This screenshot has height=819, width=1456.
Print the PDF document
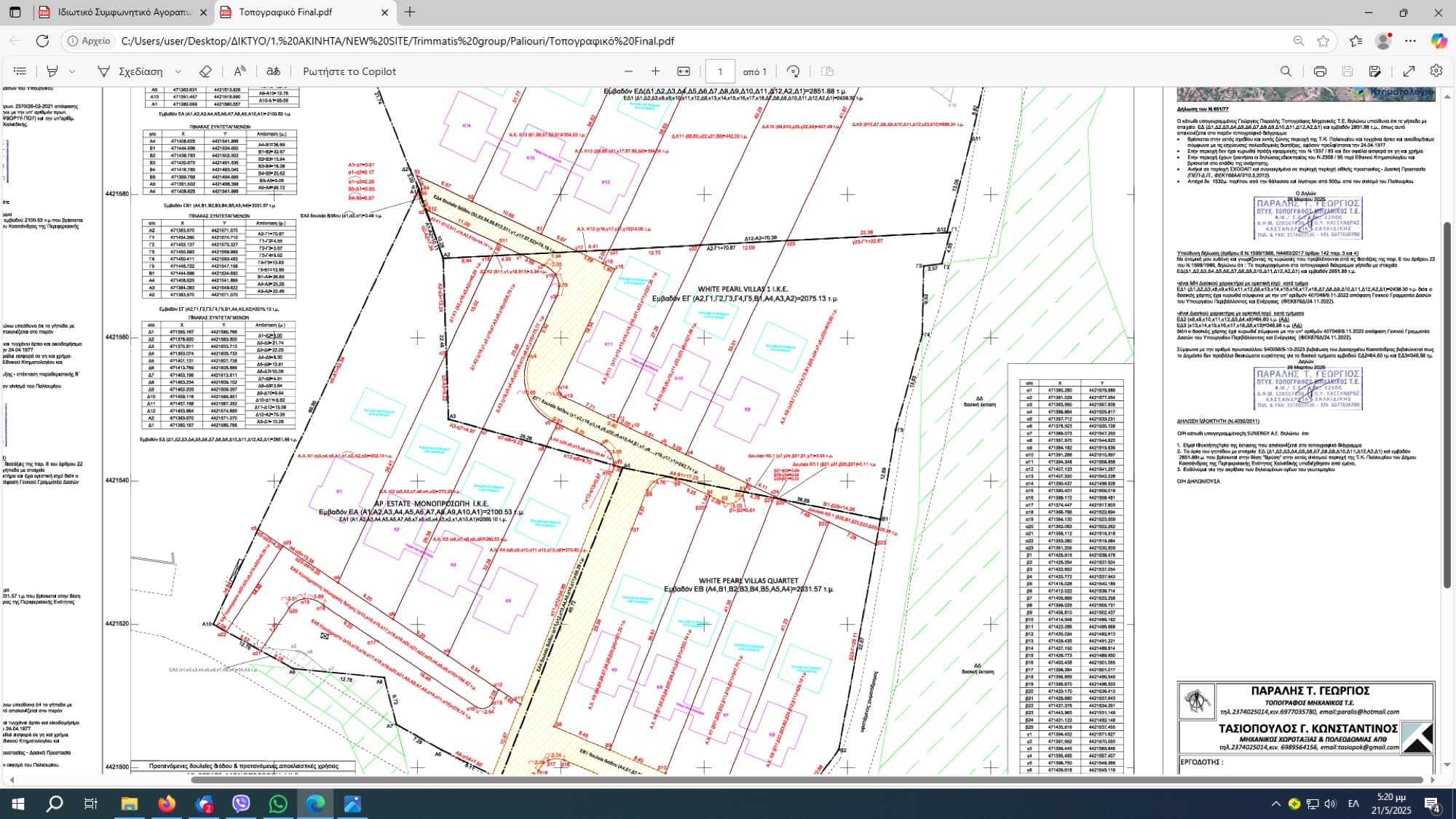click(x=1320, y=71)
